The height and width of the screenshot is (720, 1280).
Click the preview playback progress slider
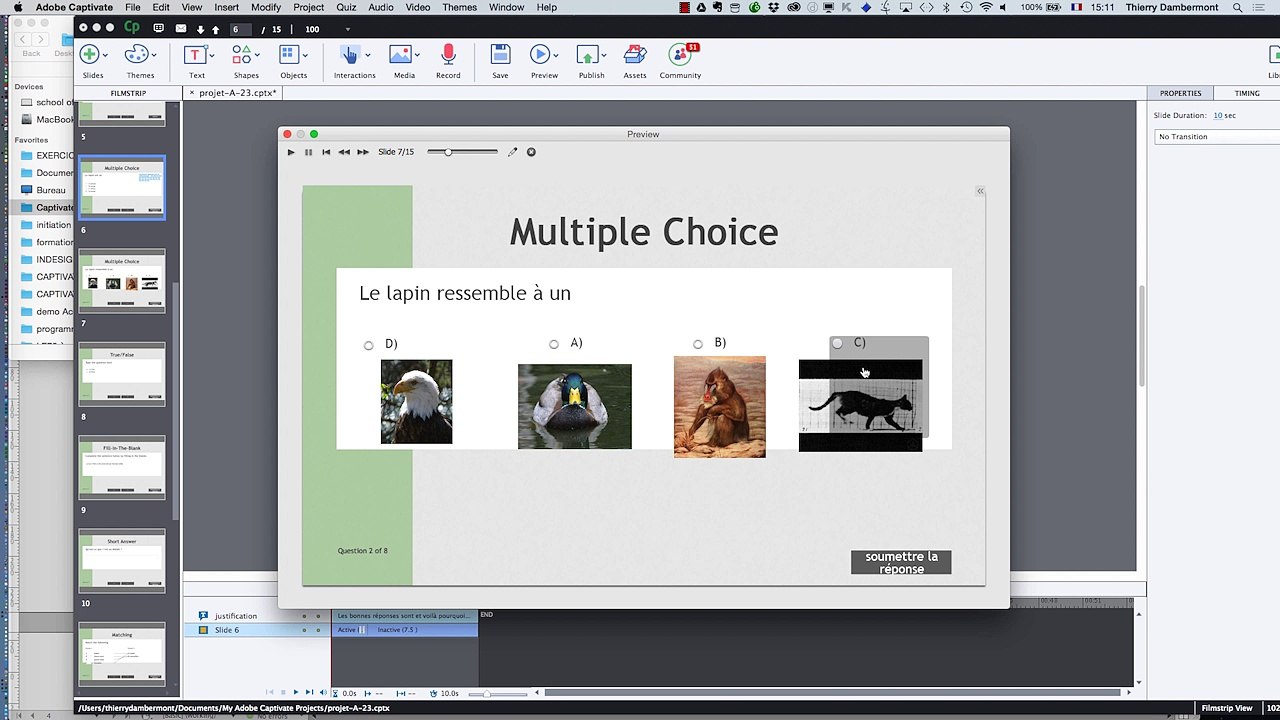pyautogui.click(x=462, y=152)
